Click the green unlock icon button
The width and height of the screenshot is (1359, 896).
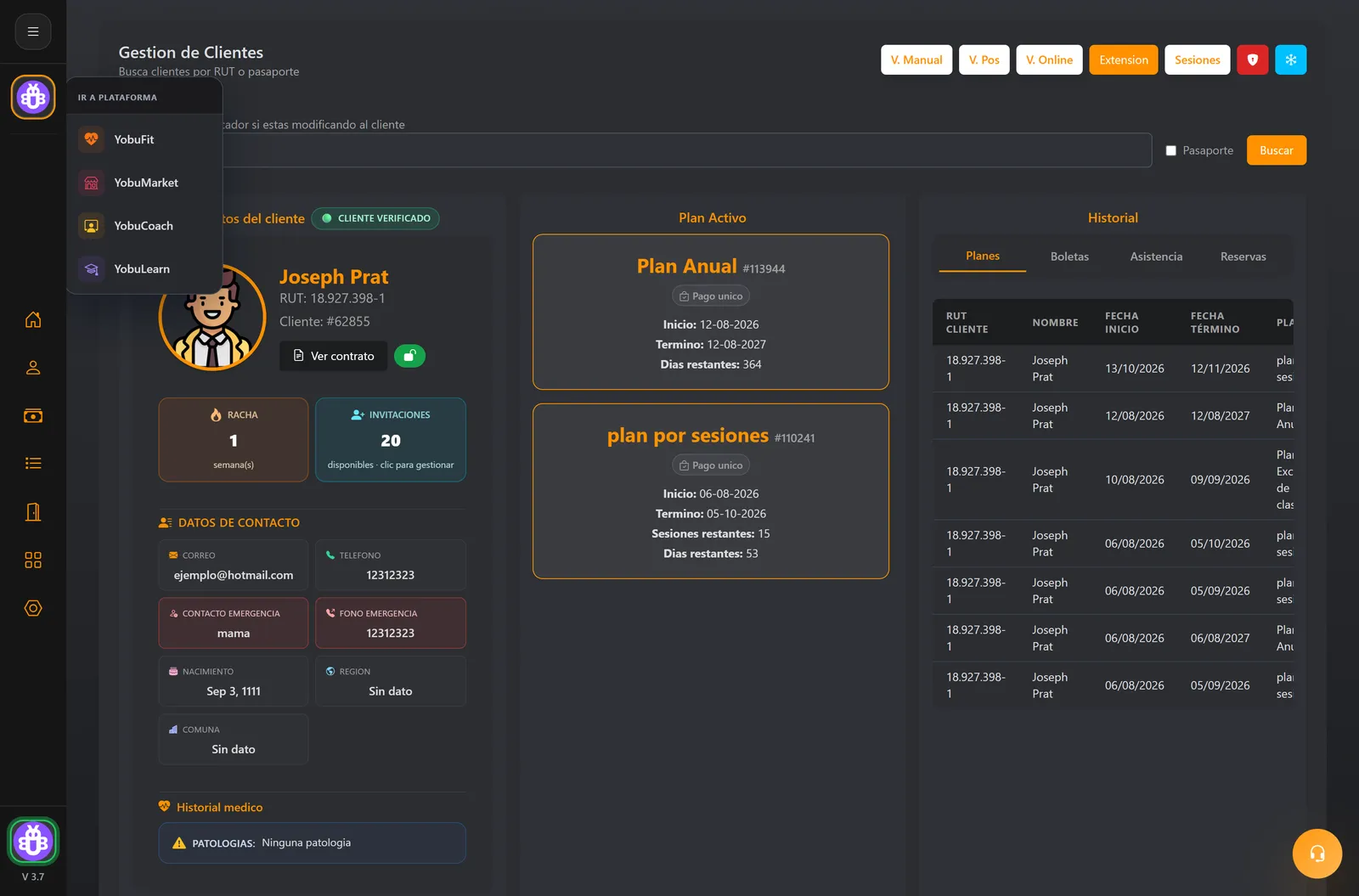pyautogui.click(x=409, y=356)
